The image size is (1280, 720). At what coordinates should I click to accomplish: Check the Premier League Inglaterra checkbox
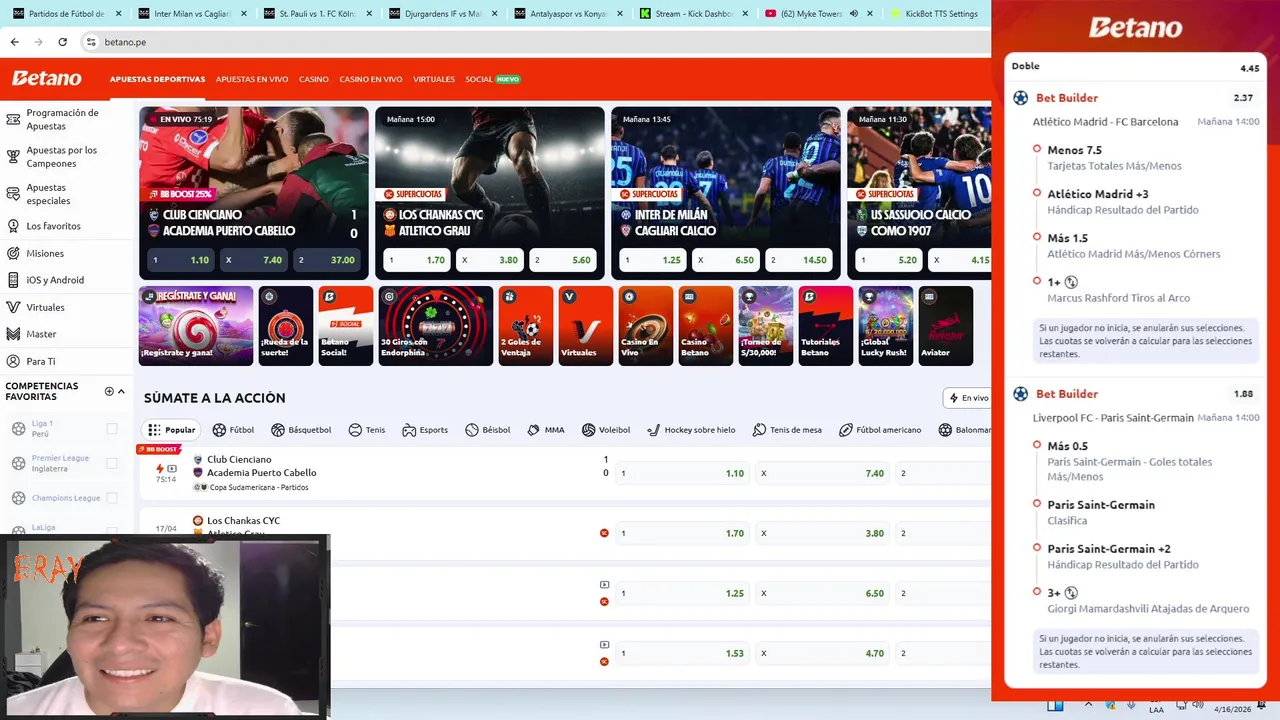click(112, 464)
